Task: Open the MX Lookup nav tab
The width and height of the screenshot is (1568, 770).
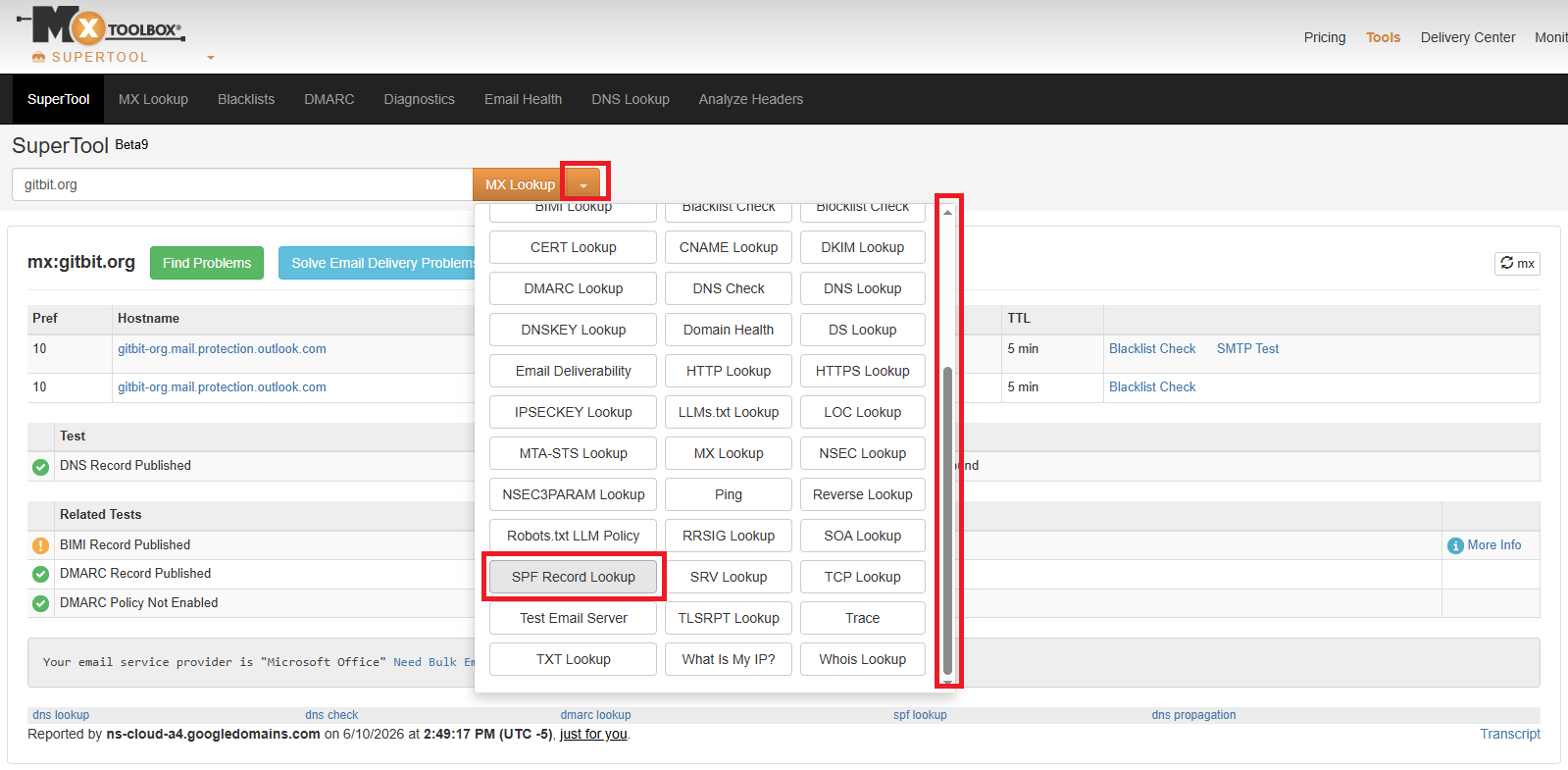Action: [153, 99]
